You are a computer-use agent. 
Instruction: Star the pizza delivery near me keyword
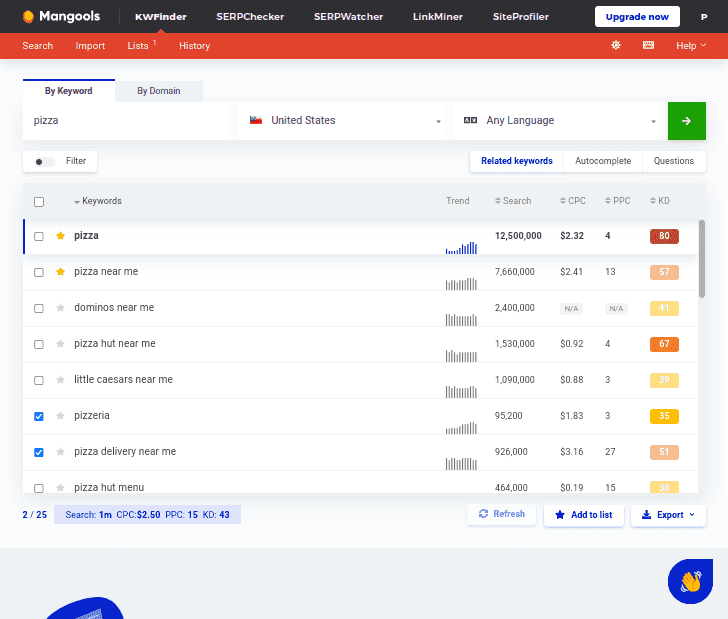60,452
